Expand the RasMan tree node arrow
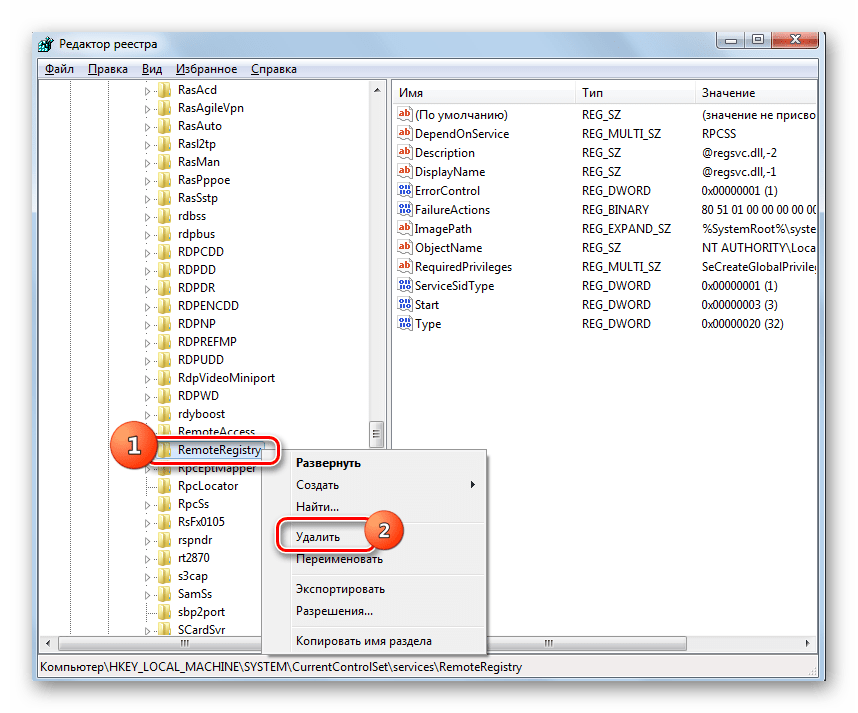Image resolution: width=858 pixels, height=713 pixels. tap(148, 162)
